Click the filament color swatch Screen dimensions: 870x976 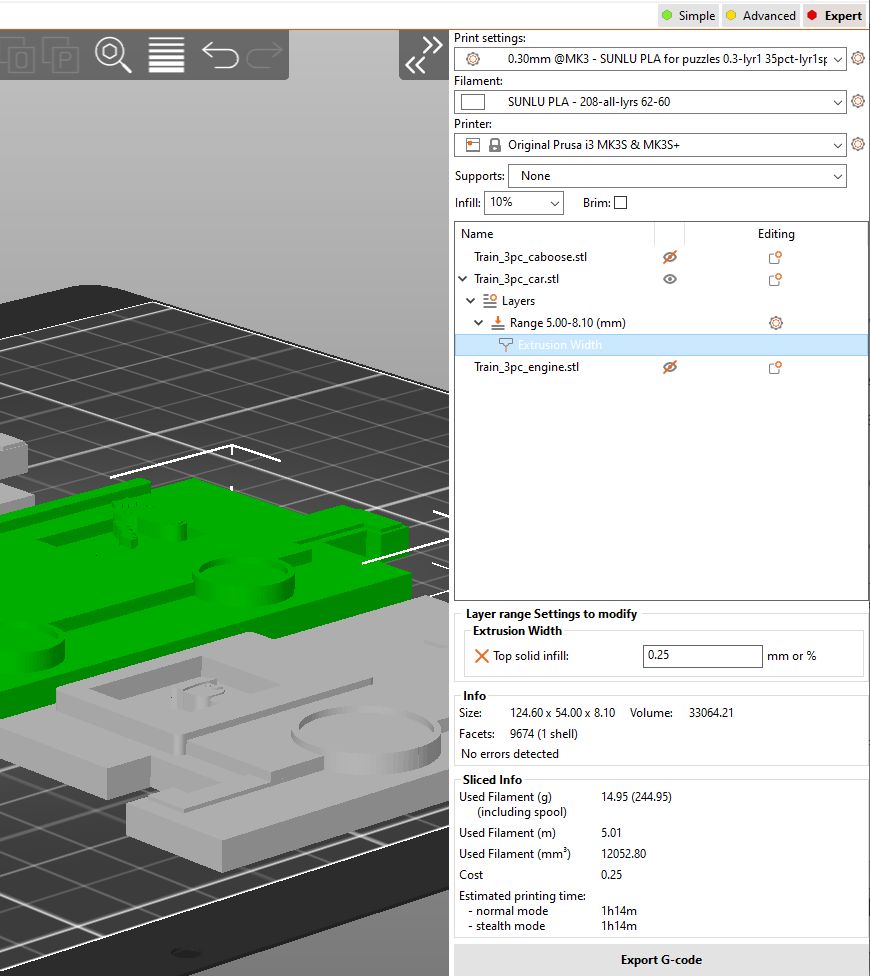click(471, 101)
